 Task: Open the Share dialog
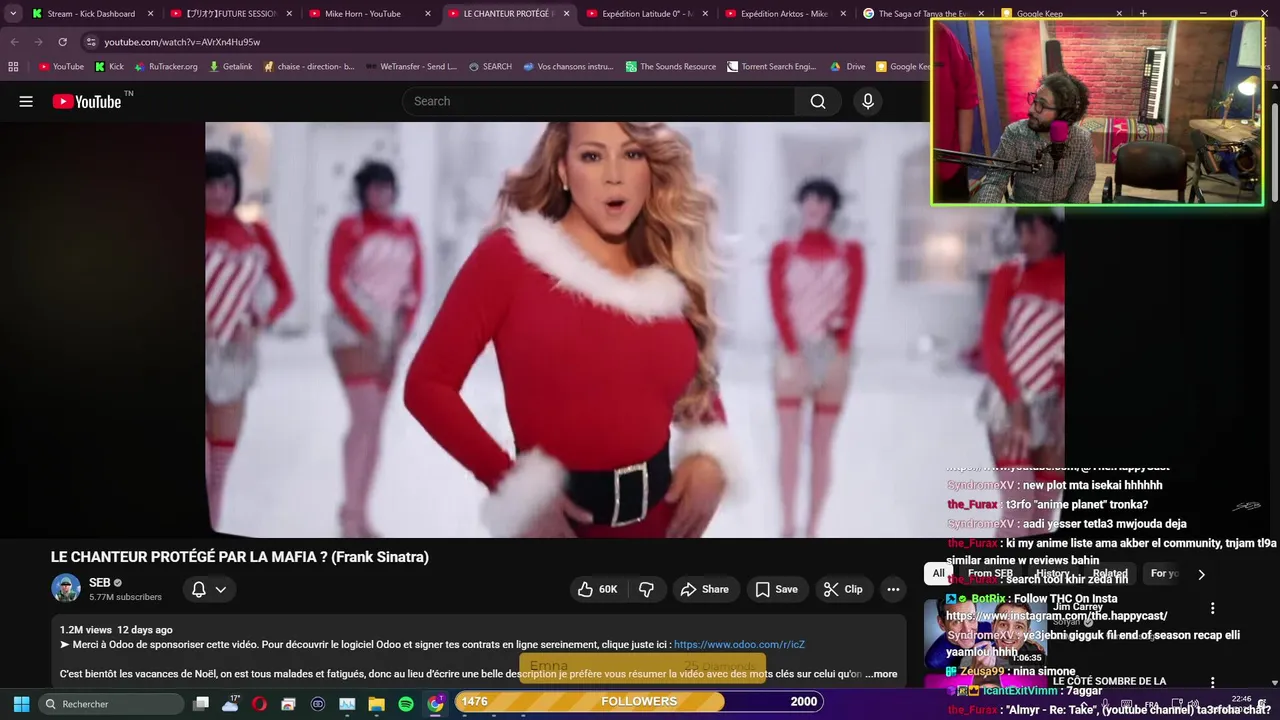pyautogui.click(x=704, y=589)
